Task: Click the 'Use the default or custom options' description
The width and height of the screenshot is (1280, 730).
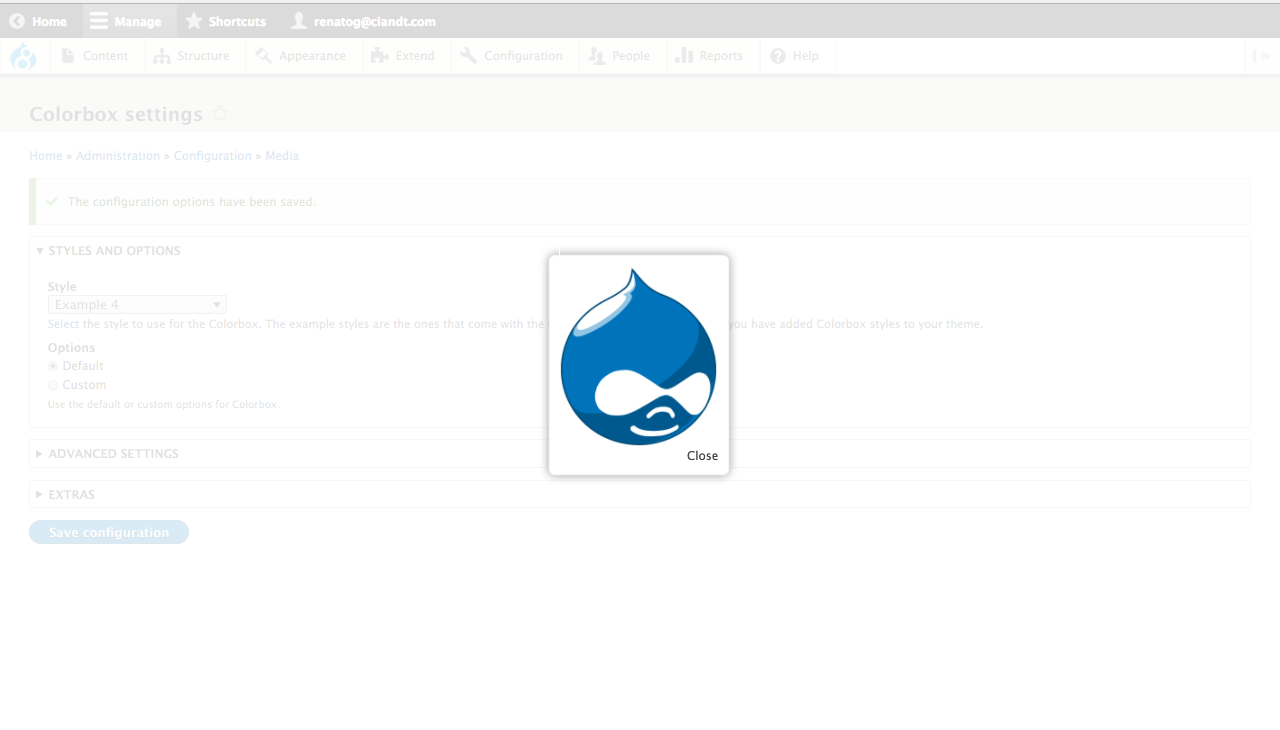Action: point(164,405)
